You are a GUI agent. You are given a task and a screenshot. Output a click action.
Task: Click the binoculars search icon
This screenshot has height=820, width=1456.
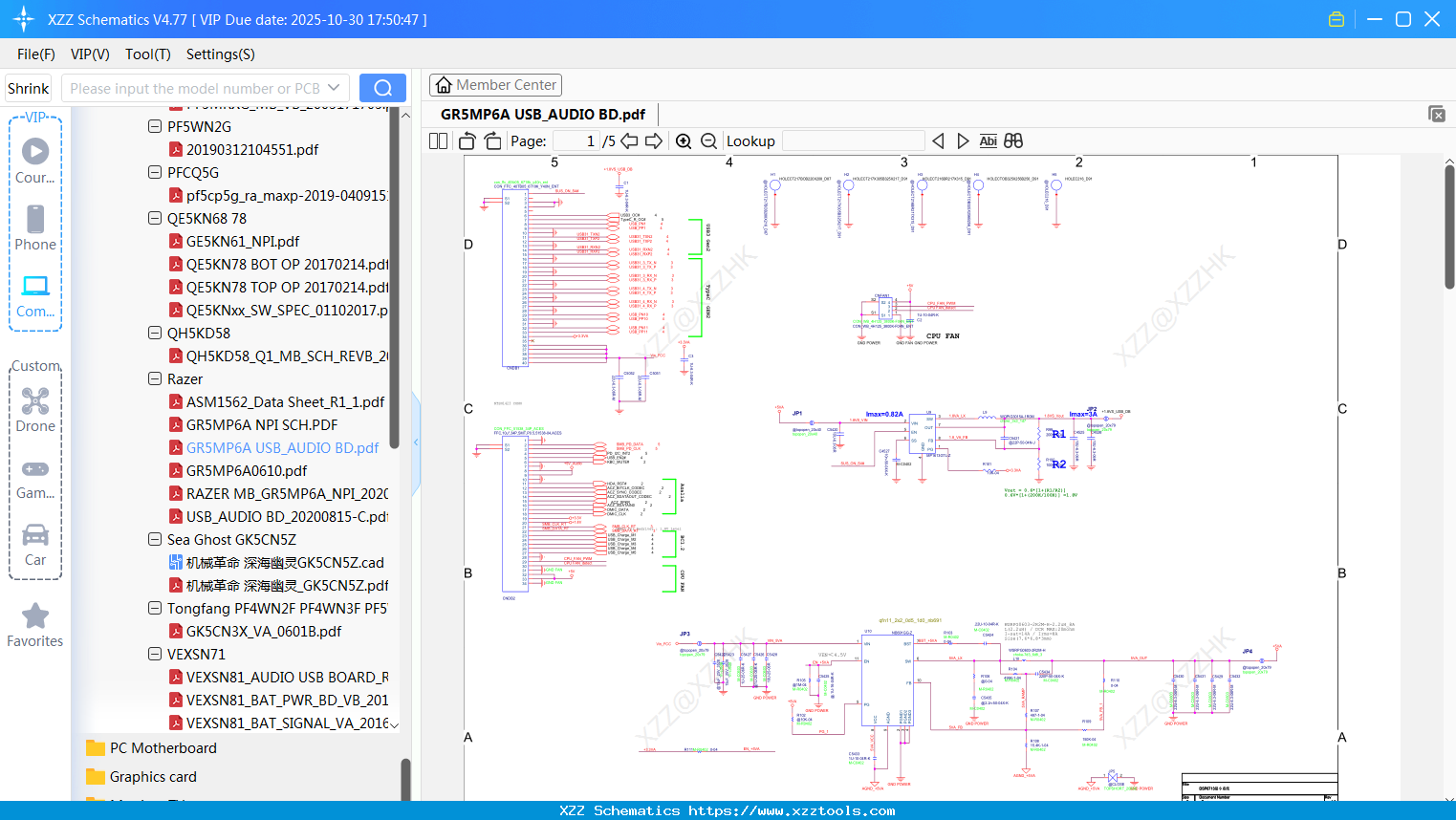[x=1013, y=141]
